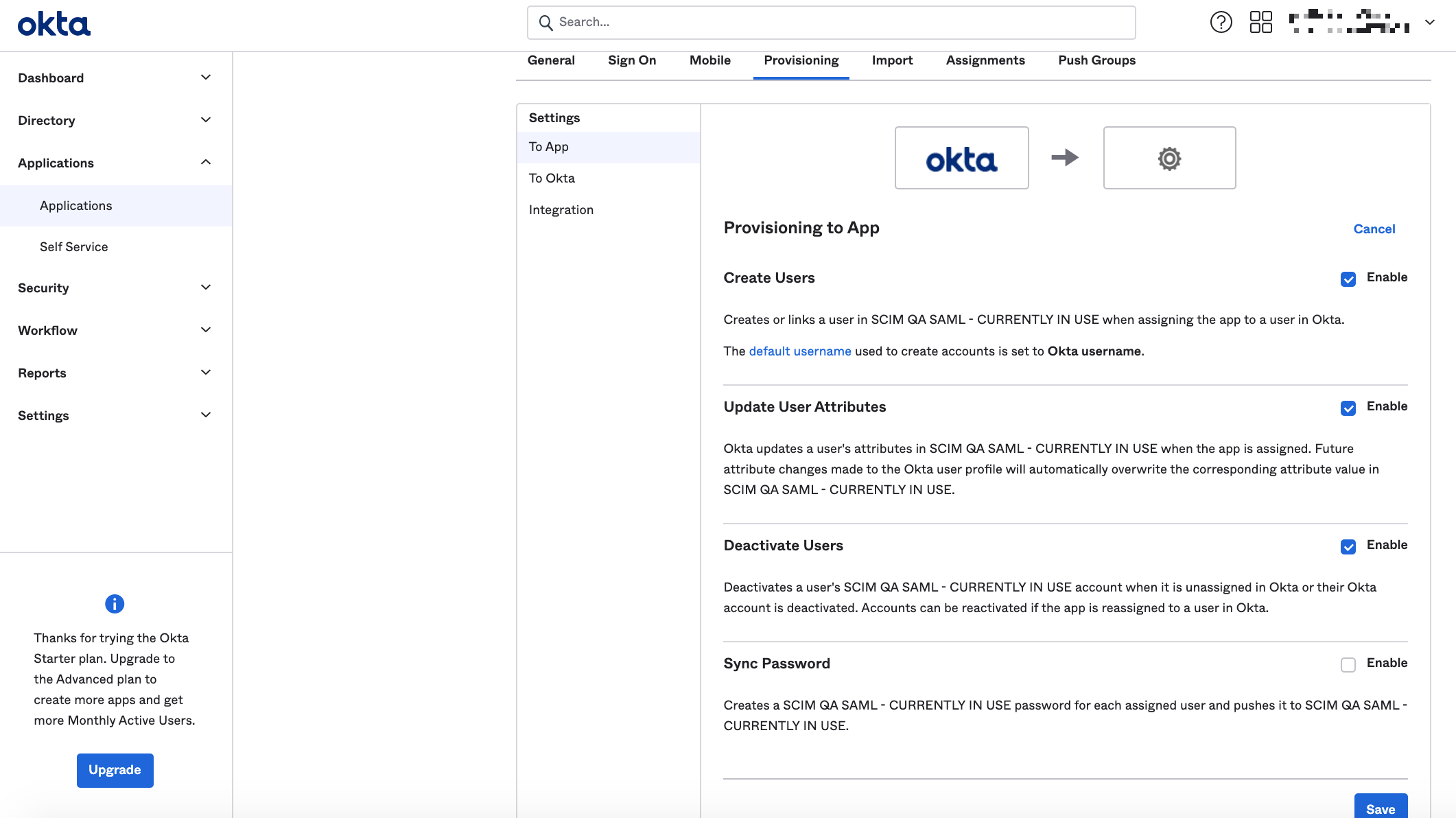Open the help question mark icon
This screenshot has height=818, width=1456.
[1221, 22]
